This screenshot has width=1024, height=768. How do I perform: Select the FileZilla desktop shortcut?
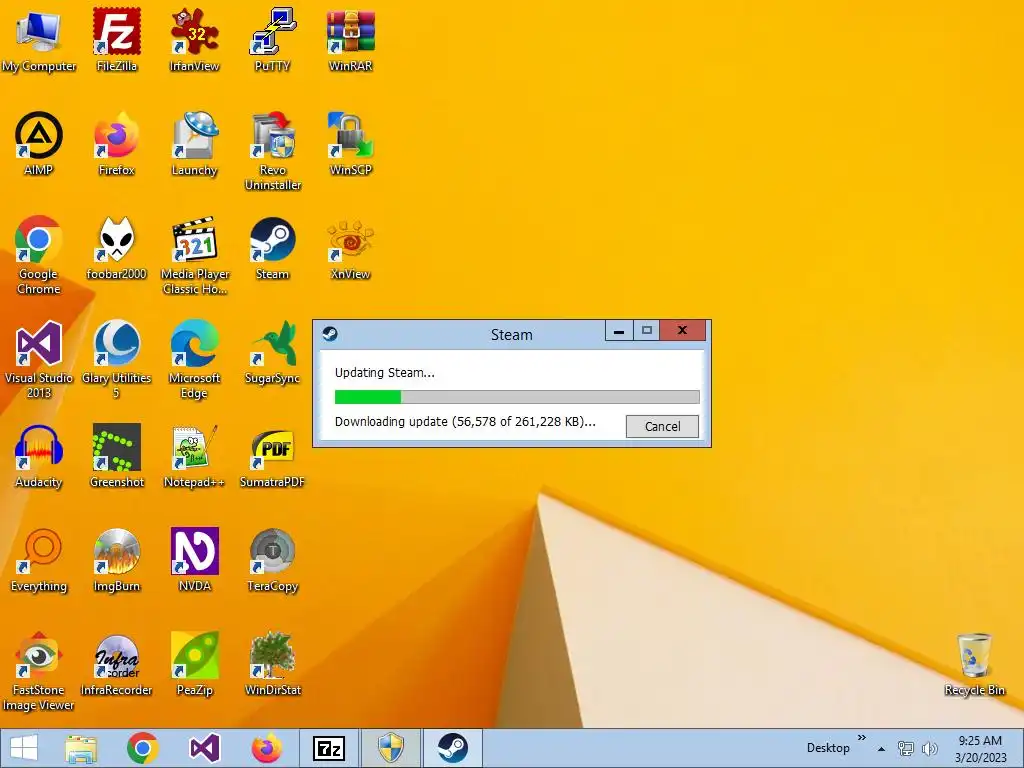click(116, 40)
